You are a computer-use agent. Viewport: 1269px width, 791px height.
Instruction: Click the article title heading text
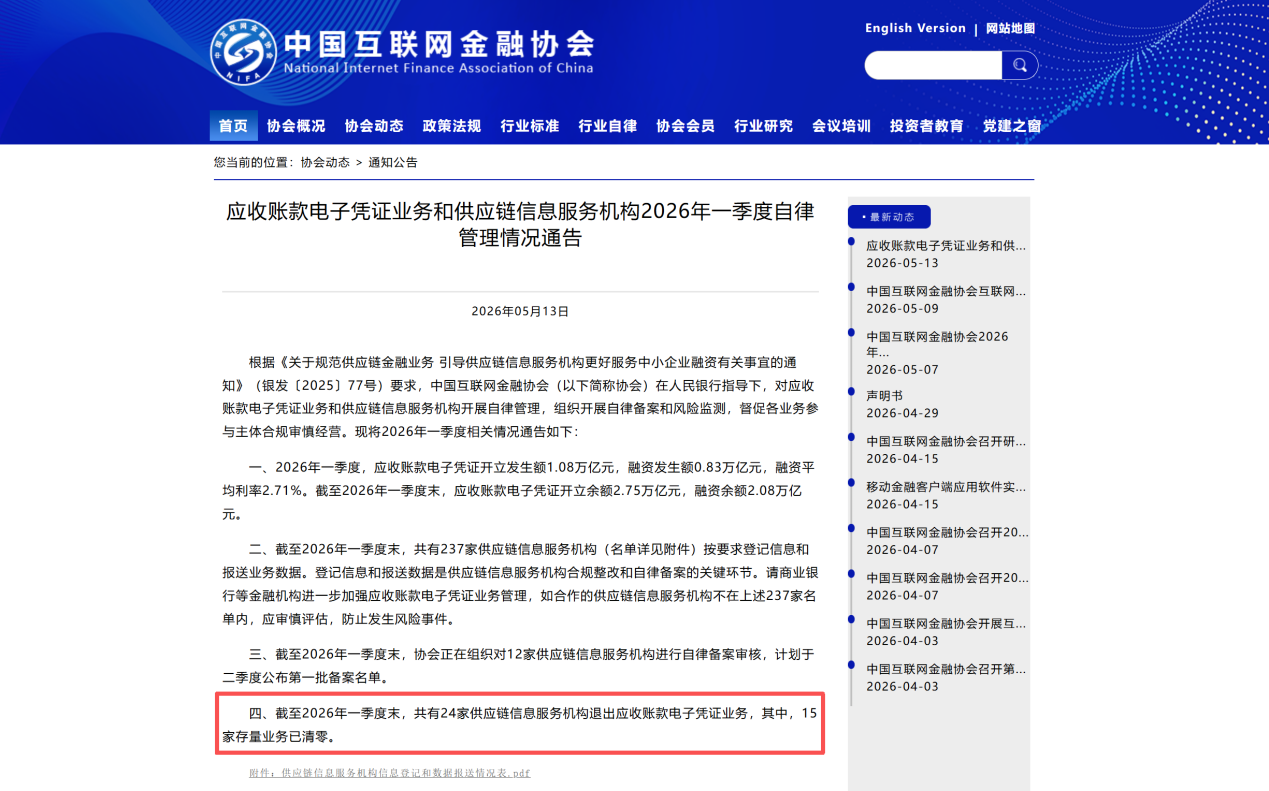coord(520,225)
